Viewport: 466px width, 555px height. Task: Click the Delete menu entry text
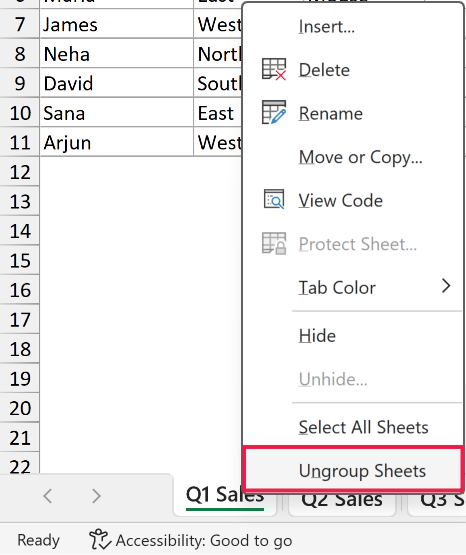pyautogui.click(x=324, y=70)
